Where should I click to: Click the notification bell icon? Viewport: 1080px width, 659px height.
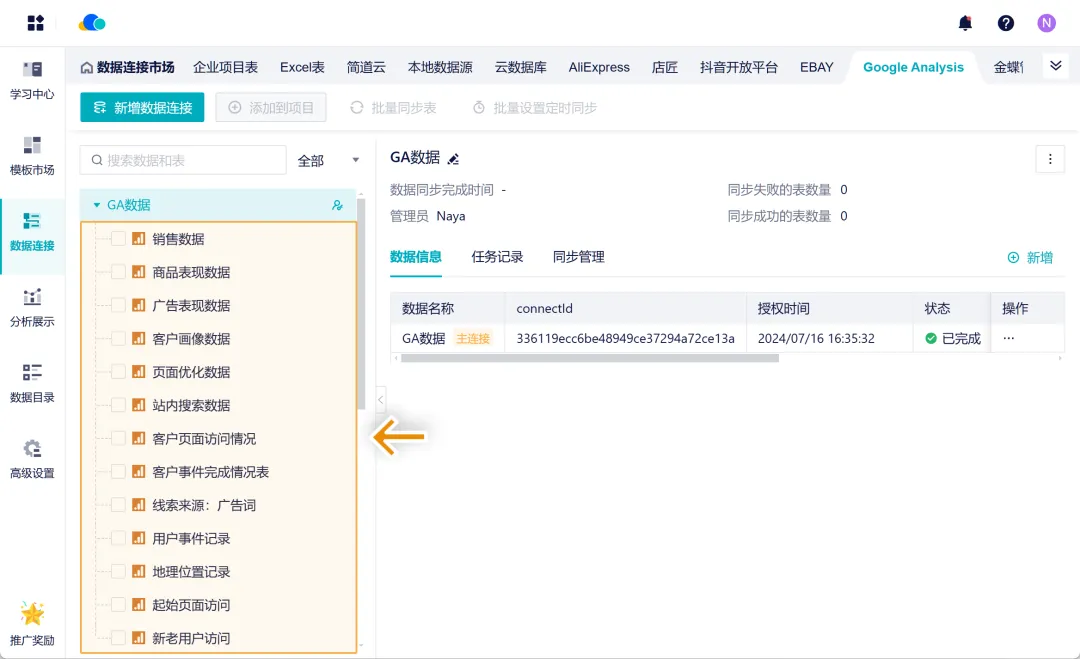(965, 23)
